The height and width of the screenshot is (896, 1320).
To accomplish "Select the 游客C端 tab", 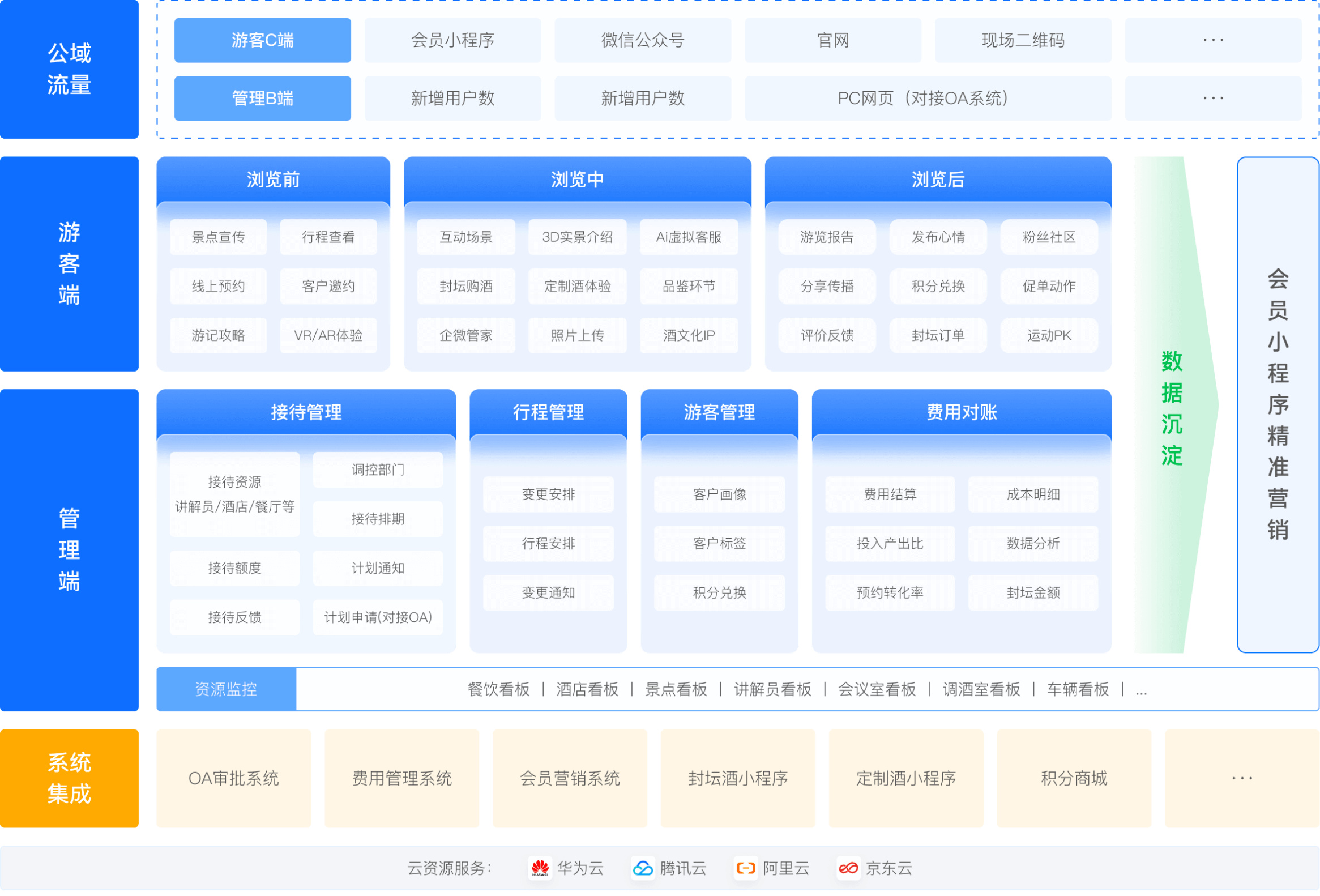I will coord(262,40).
